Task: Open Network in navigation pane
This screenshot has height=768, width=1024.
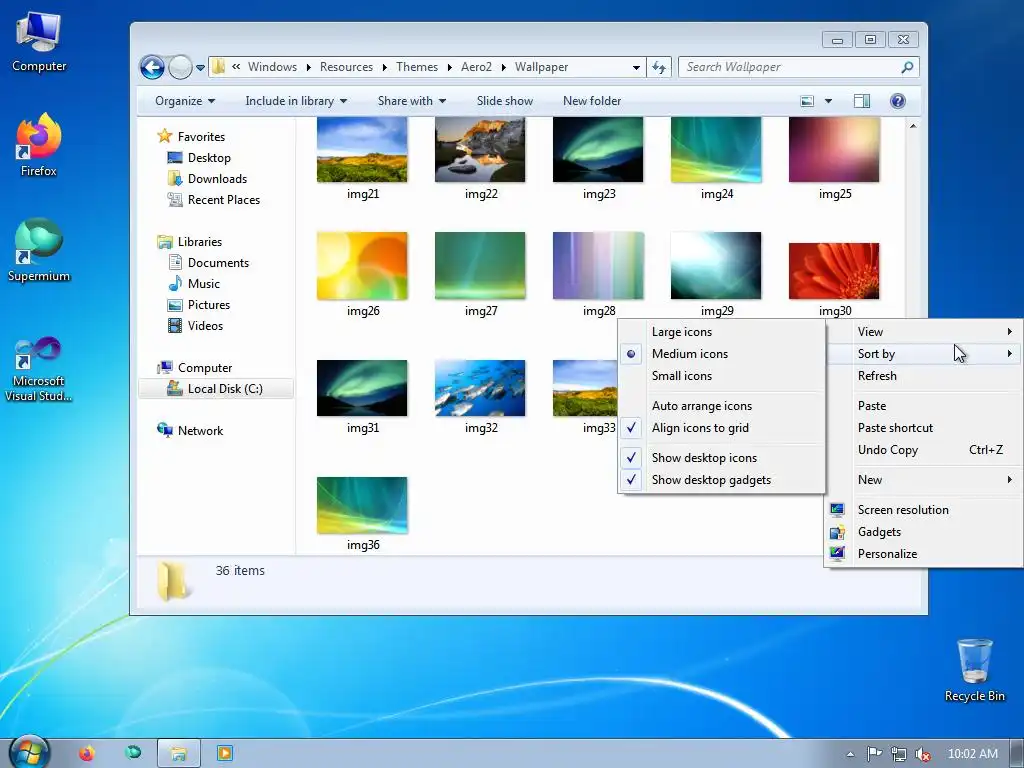Action: pyautogui.click(x=200, y=431)
